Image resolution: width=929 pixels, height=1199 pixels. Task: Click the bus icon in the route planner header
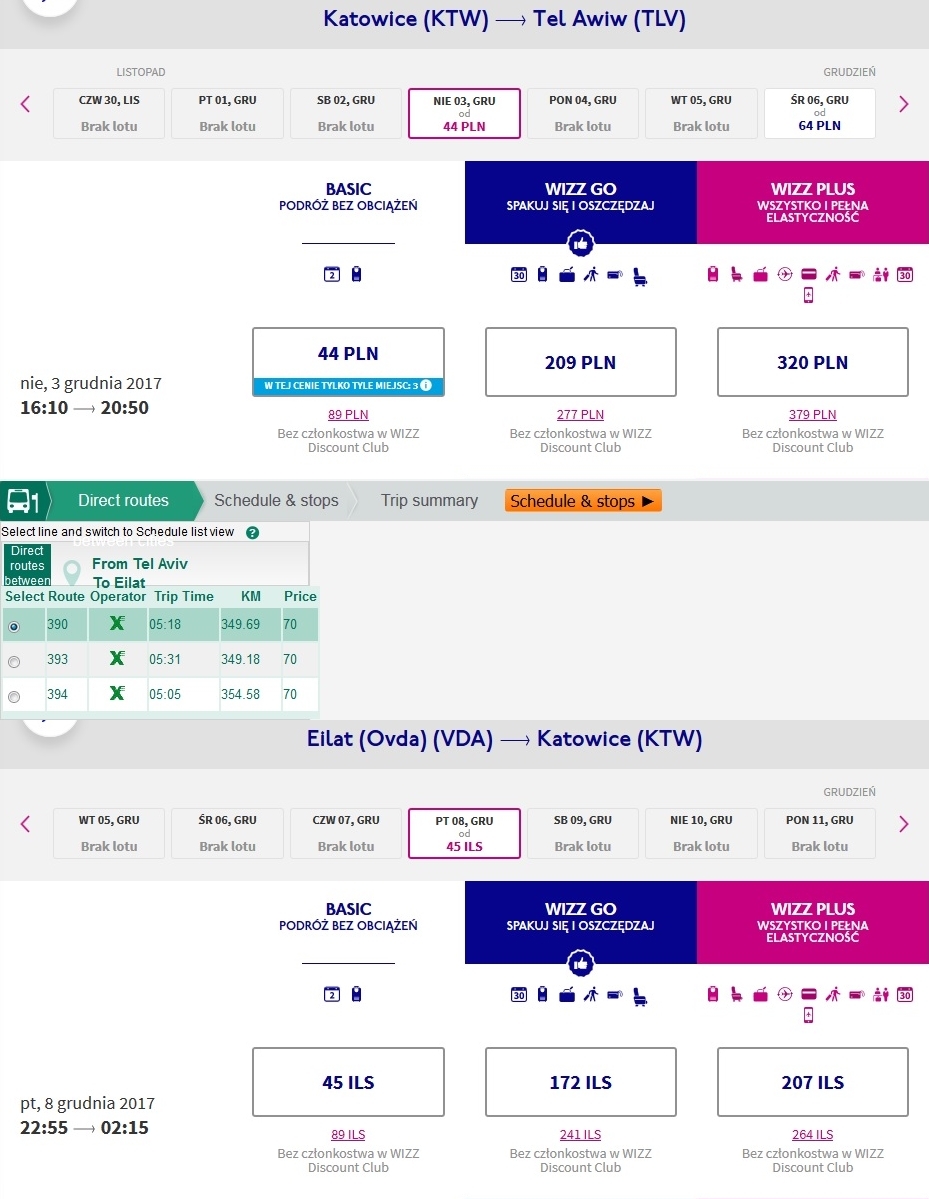(x=23, y=502)
